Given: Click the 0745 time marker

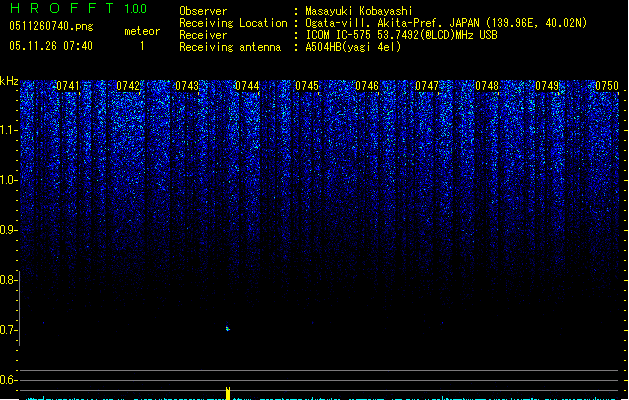Looking at the screenshot, I should [307, 86].
